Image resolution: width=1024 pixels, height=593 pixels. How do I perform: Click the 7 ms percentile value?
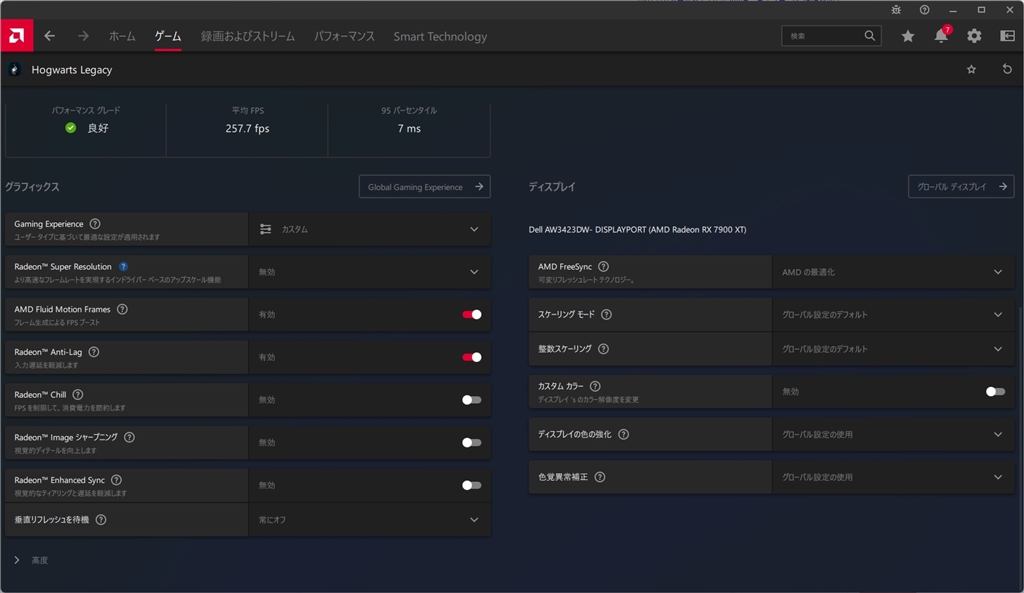(x=409, y=129)
